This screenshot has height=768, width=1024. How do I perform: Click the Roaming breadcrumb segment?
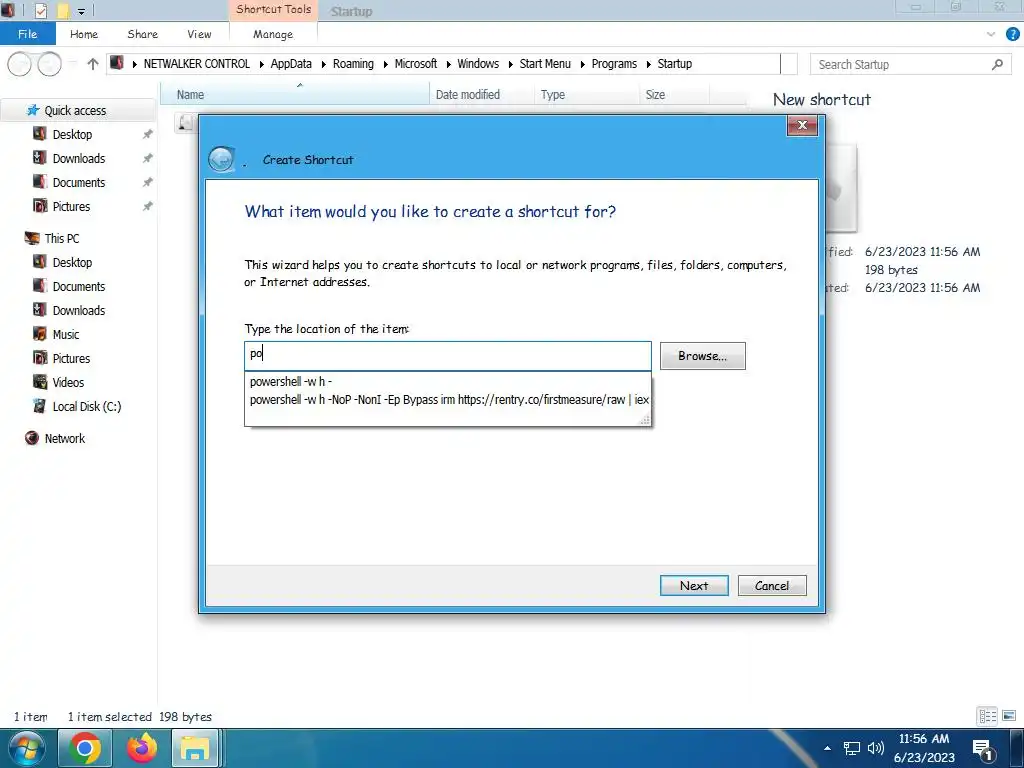click(x=353, y=64)
